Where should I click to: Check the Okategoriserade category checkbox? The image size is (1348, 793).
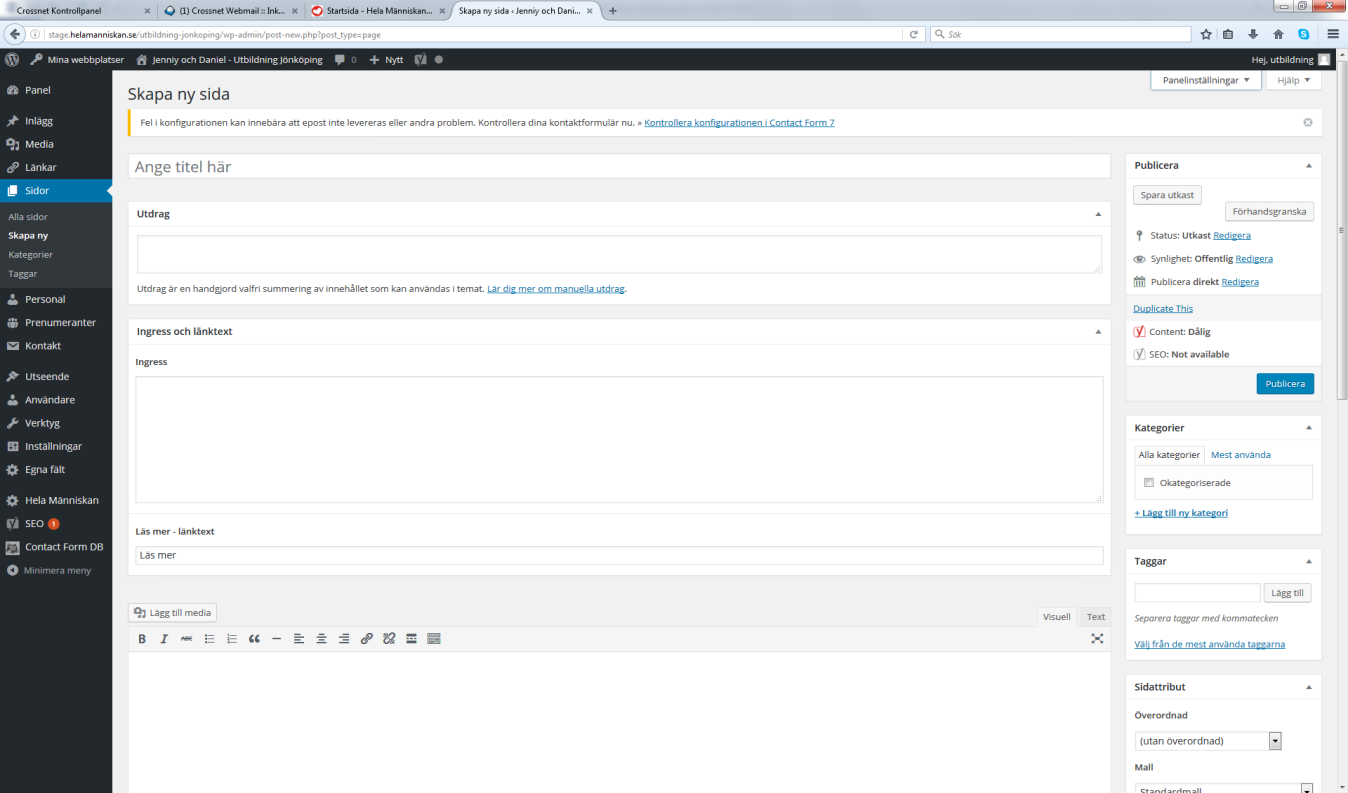click(1149, 483)
